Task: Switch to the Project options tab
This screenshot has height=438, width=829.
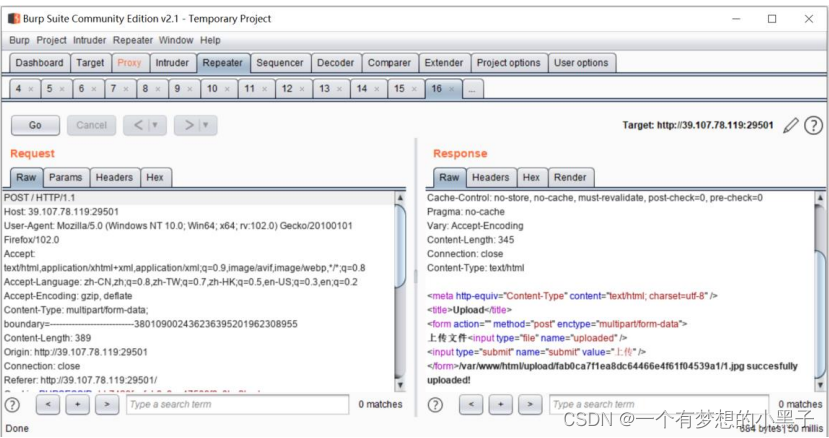Action: (509, 63)
